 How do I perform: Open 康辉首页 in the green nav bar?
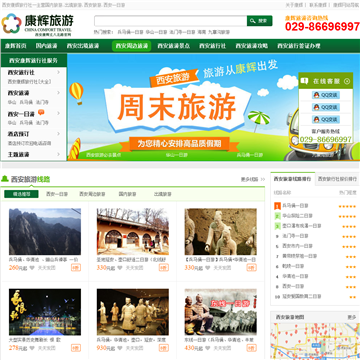(x=15, y=46)
